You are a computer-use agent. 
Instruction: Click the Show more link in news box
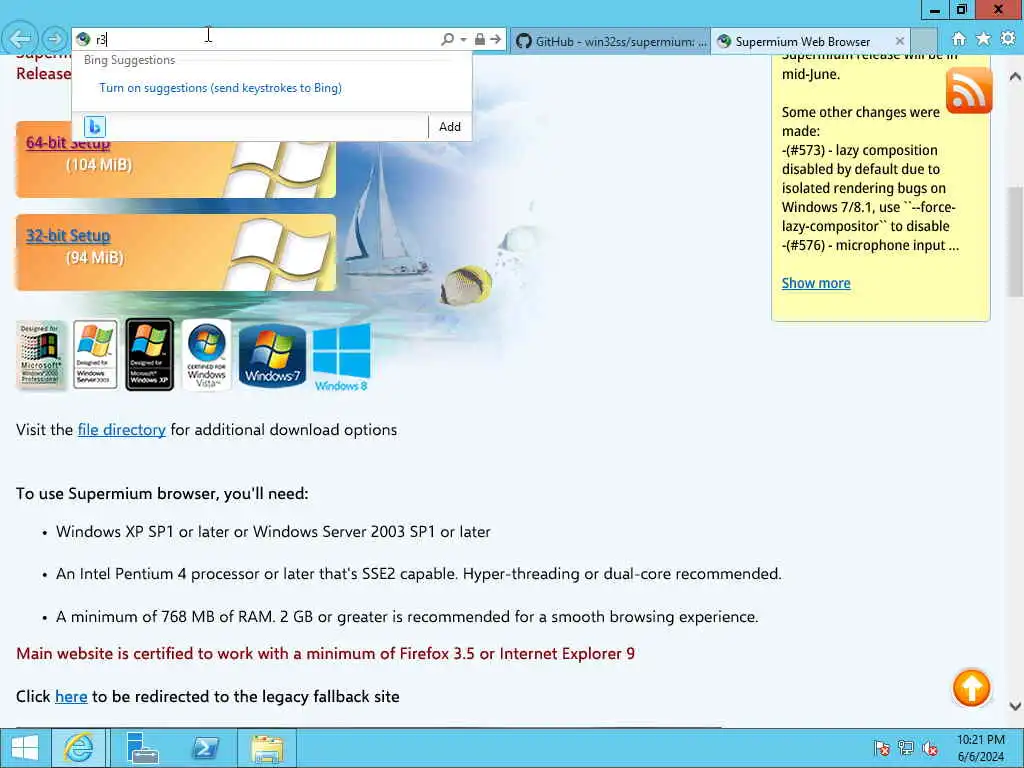click(816, 283)
